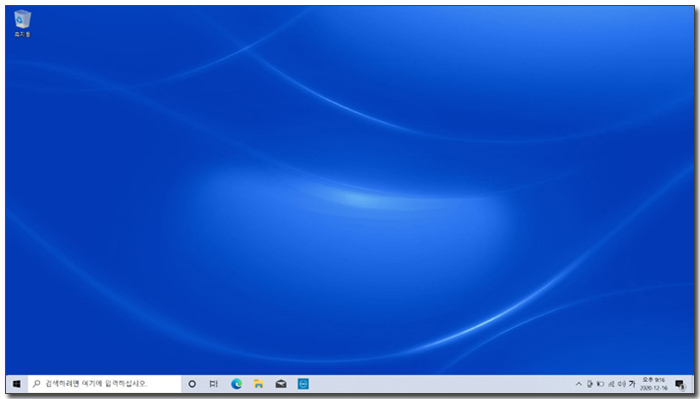Viewport: 700px width, 399px height.
Task: Open the Windows Start menu
Action: coord(17,384)
